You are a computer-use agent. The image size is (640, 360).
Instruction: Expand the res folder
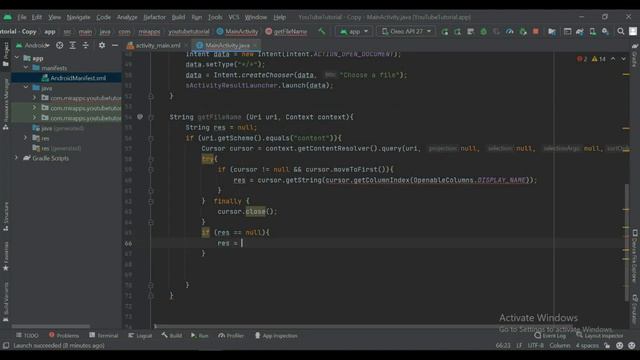[x=26, y=138]
